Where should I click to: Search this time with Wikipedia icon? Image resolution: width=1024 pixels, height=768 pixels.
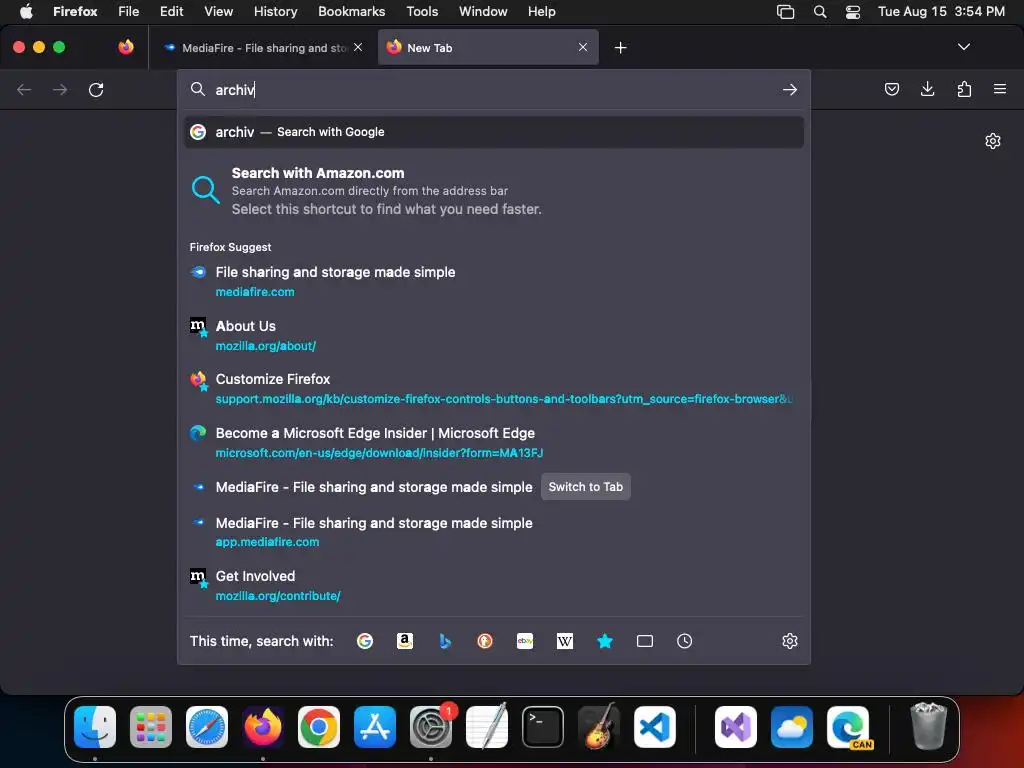click(x=565, y=641)
